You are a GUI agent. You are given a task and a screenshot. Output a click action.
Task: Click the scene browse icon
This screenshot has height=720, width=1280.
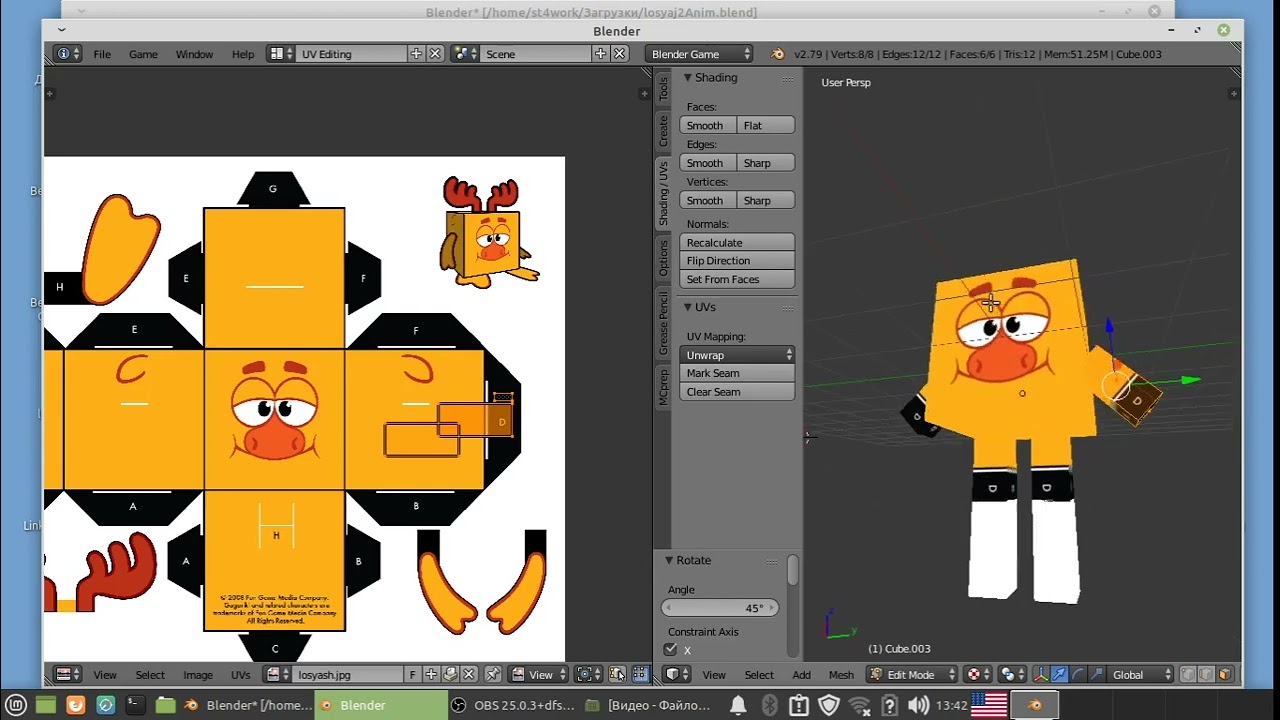(464, 54)
